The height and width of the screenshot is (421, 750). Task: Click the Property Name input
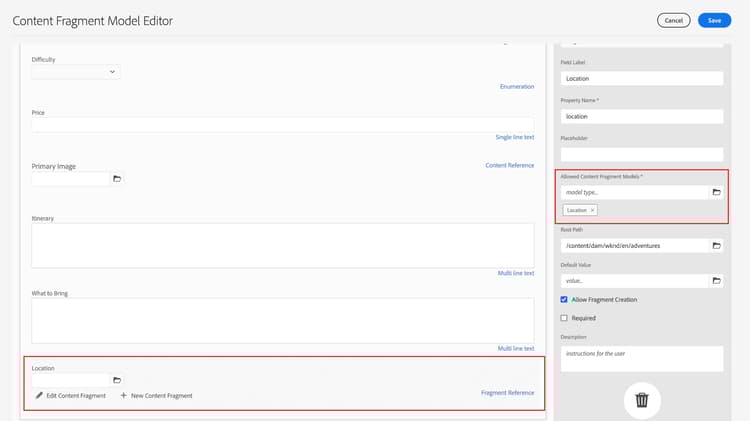pos(642,116)
